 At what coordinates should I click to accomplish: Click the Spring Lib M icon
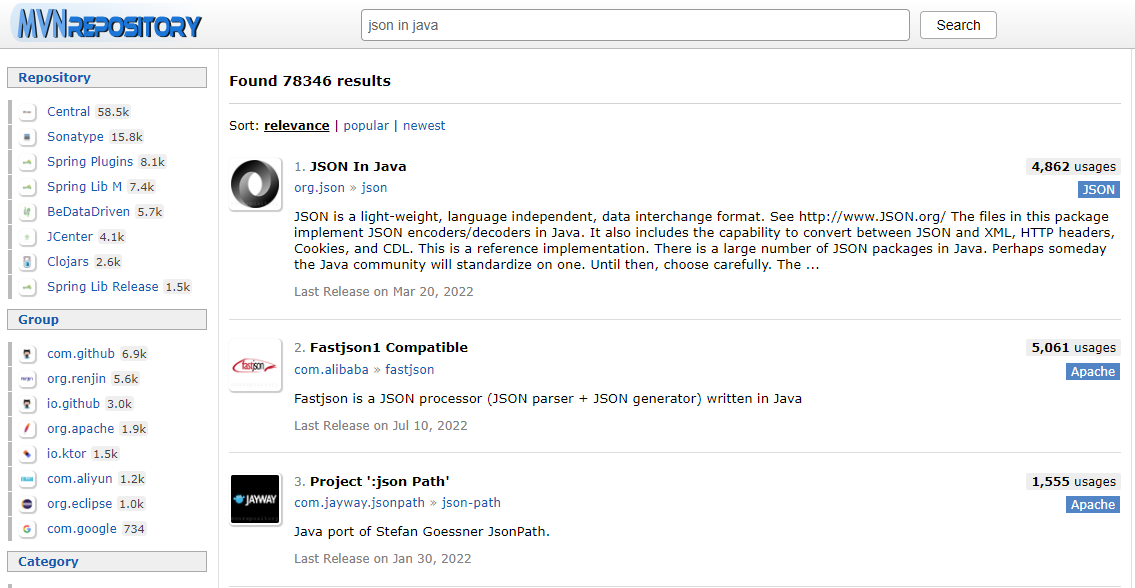28,187
